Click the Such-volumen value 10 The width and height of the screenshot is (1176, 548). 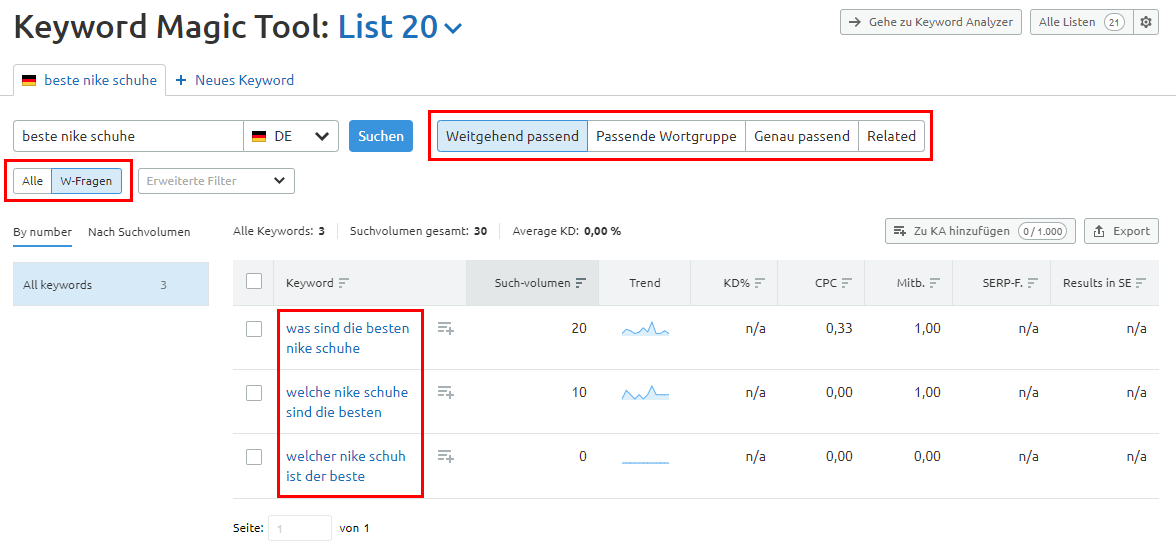point(579,392)
